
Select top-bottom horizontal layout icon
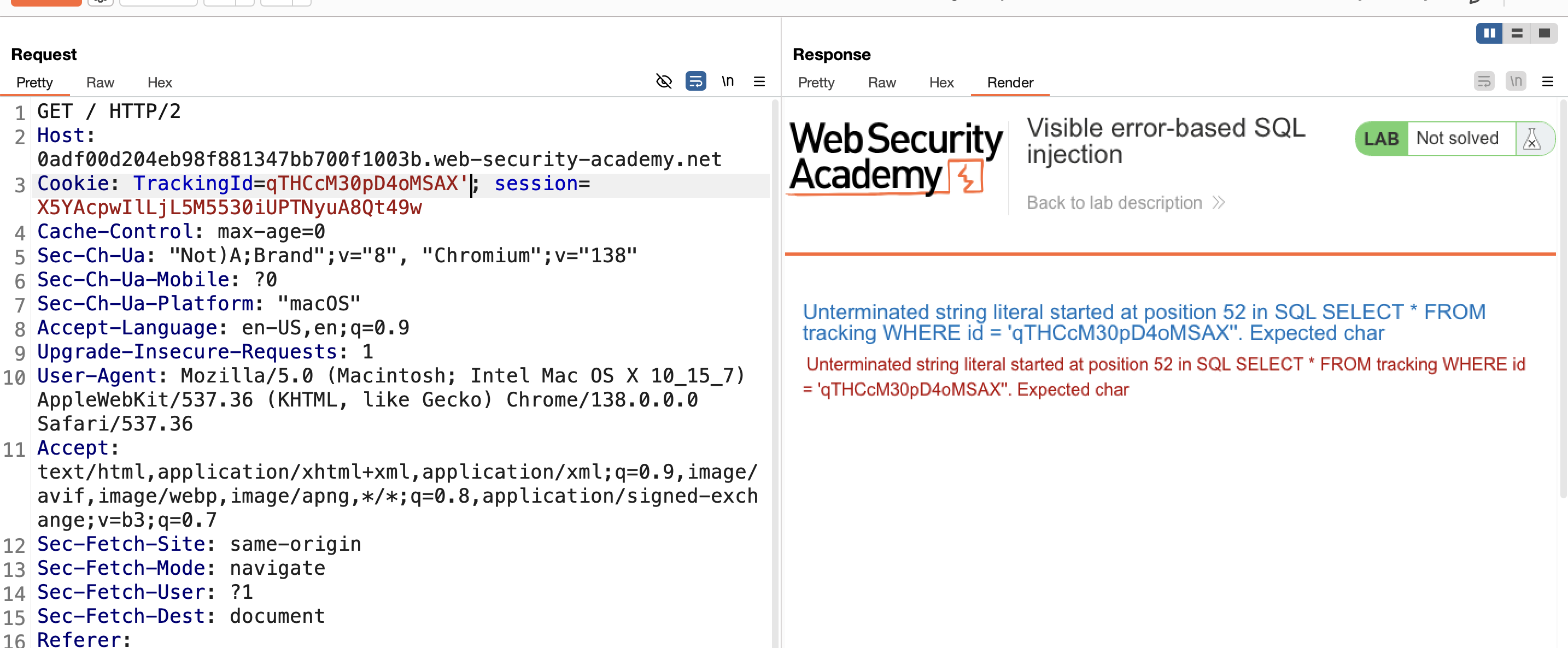1517,33
